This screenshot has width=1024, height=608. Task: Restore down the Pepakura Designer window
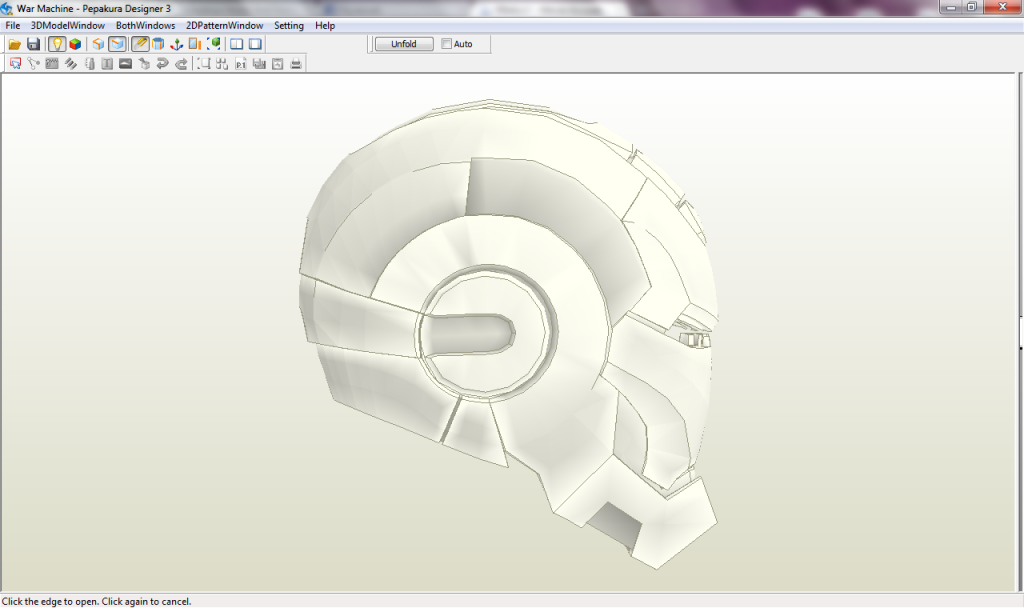(x=972, y=7)
